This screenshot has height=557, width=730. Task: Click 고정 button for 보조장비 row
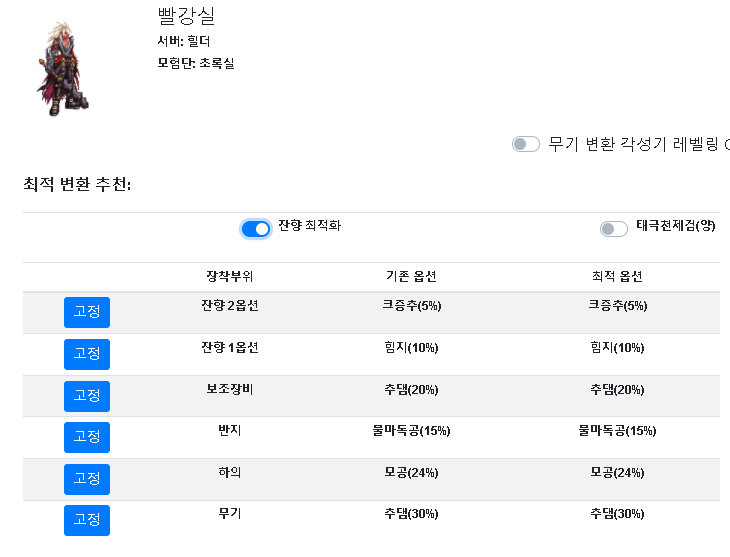(x=87, y=396)
